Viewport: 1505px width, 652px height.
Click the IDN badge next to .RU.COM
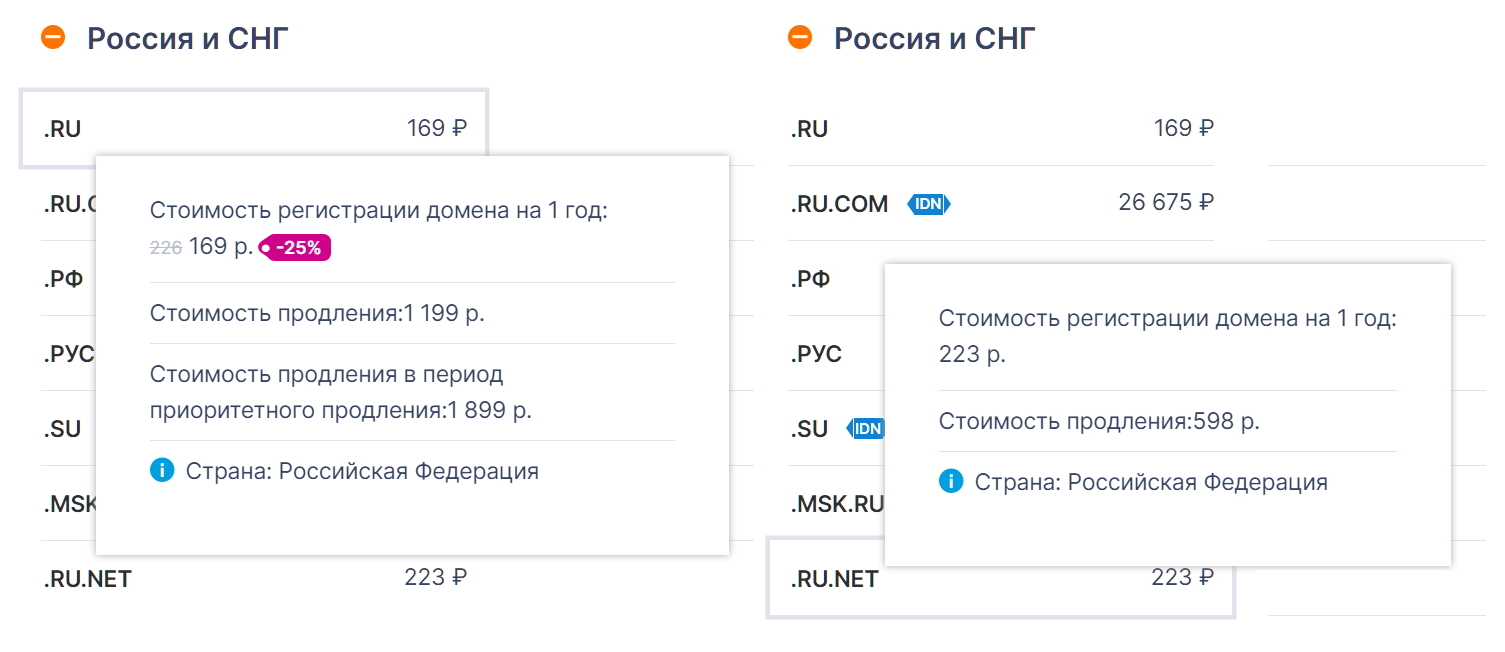pyautogui.click(x=929, y=204)
